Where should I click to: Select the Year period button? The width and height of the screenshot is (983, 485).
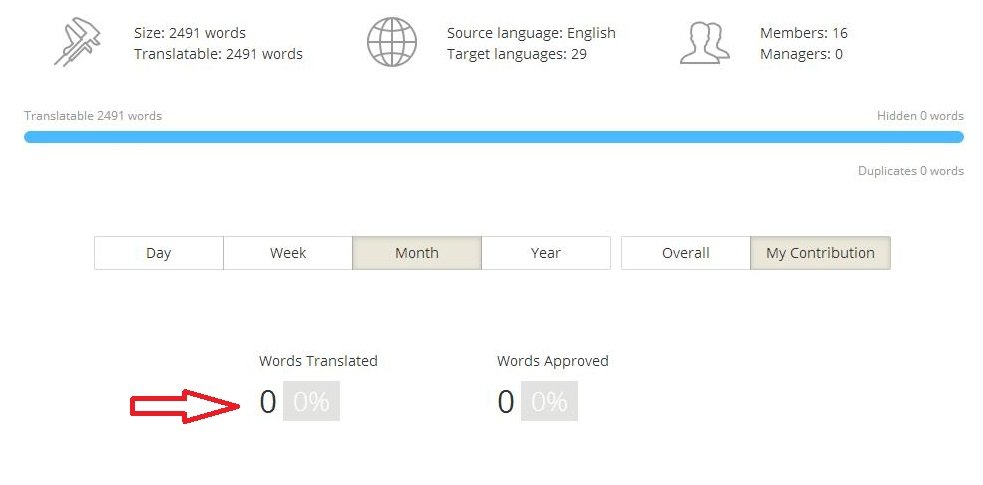point(546,253)
